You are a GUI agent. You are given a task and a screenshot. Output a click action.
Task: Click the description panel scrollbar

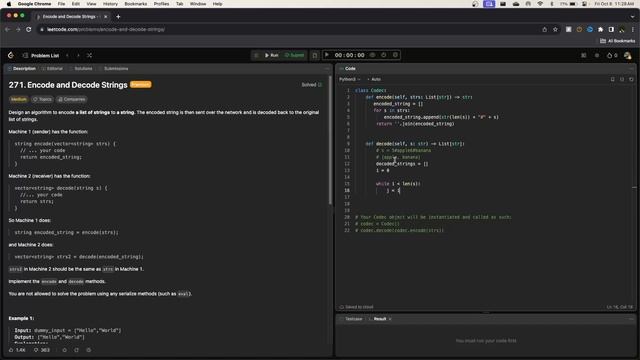click(330, 141)
